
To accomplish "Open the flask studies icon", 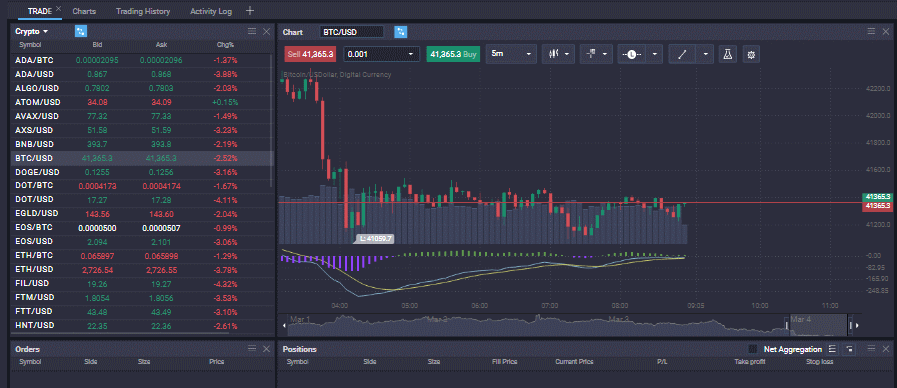I will 727,54.
